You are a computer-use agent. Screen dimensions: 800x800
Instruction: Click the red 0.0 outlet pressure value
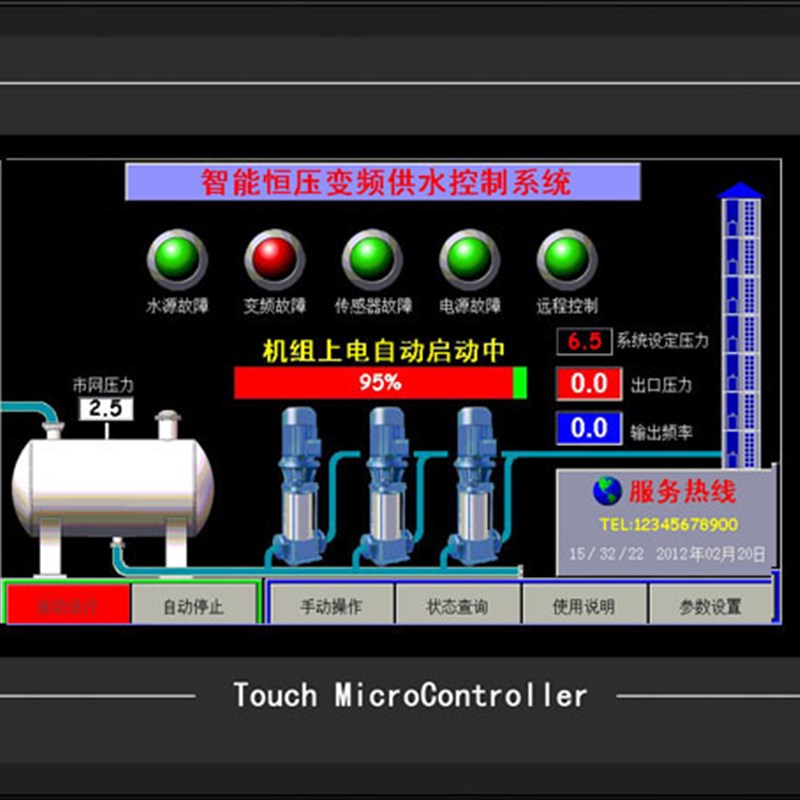(589, 384)
